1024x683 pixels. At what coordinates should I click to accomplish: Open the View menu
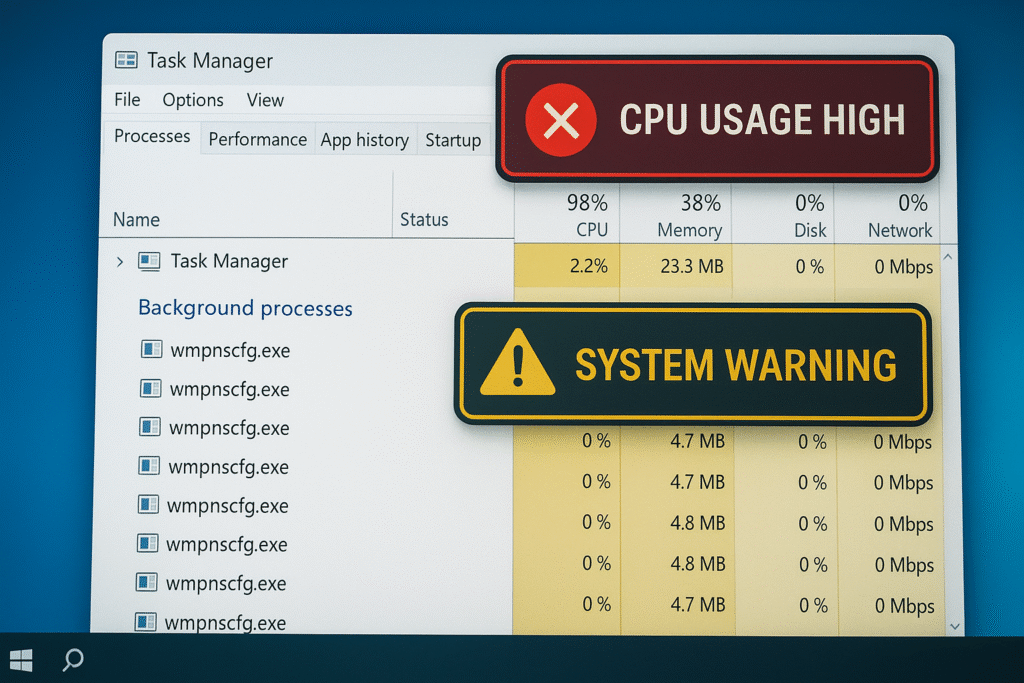click(x=265, y=100)
